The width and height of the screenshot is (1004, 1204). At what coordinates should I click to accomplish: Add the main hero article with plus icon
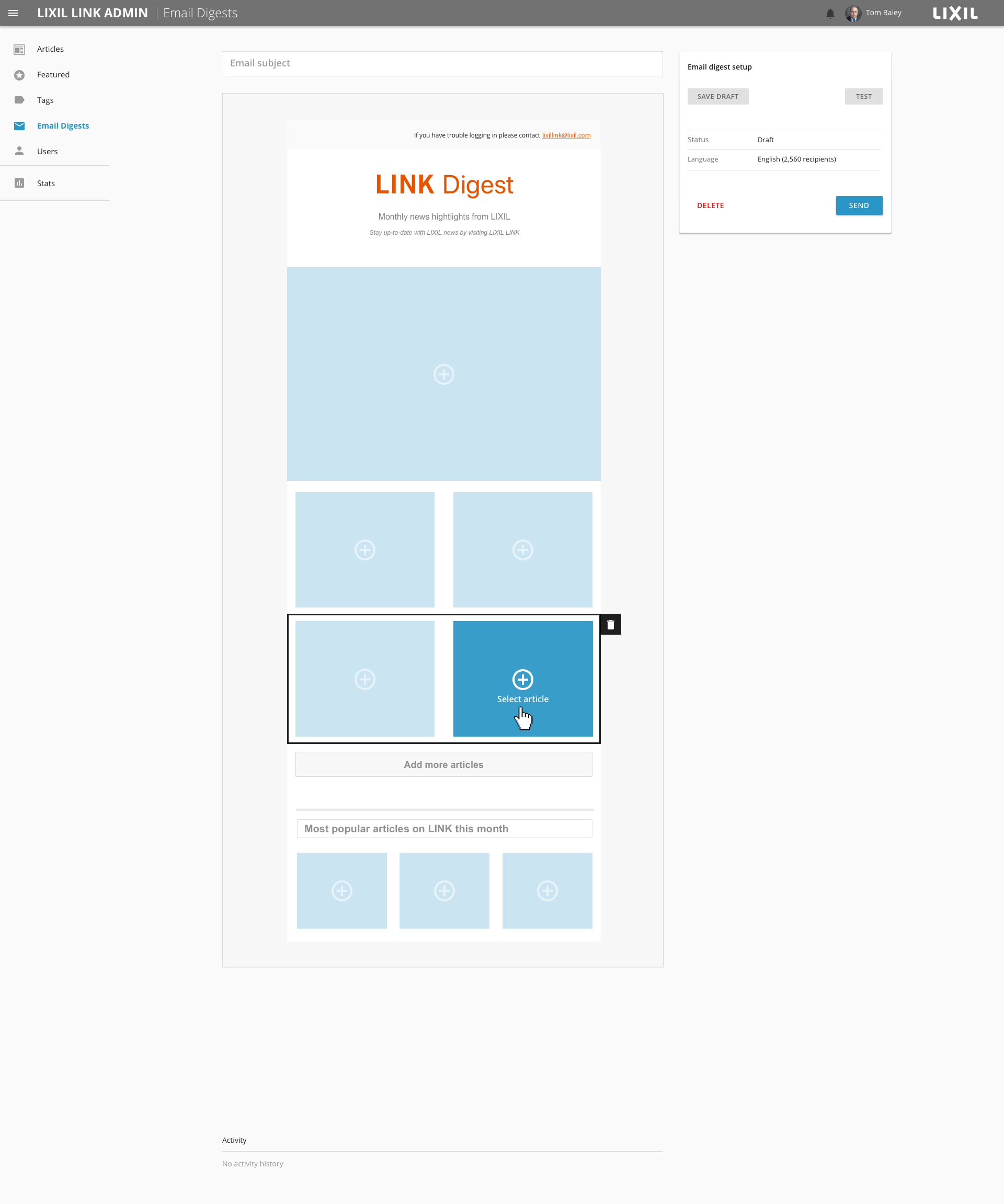click(x=444, y=374)
